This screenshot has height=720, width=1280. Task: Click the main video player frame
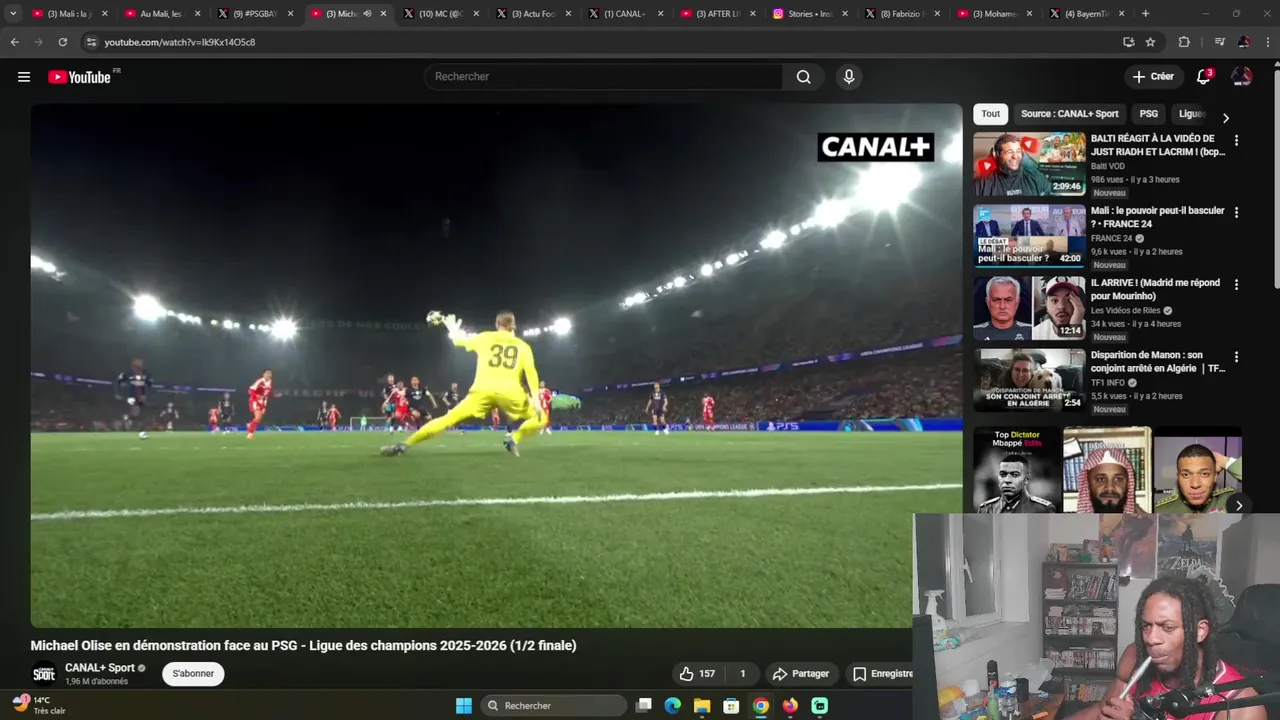click(x=496, y=365)
